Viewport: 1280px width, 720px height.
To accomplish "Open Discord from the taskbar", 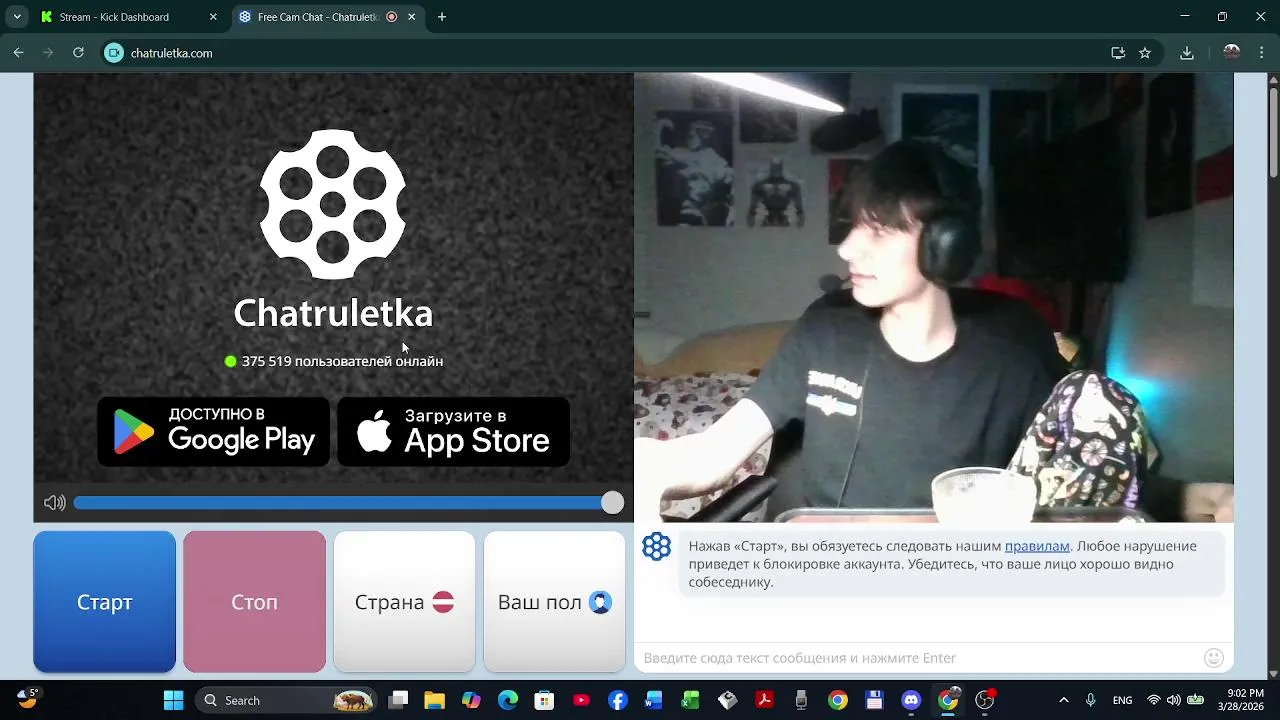I will pos(911,700).
